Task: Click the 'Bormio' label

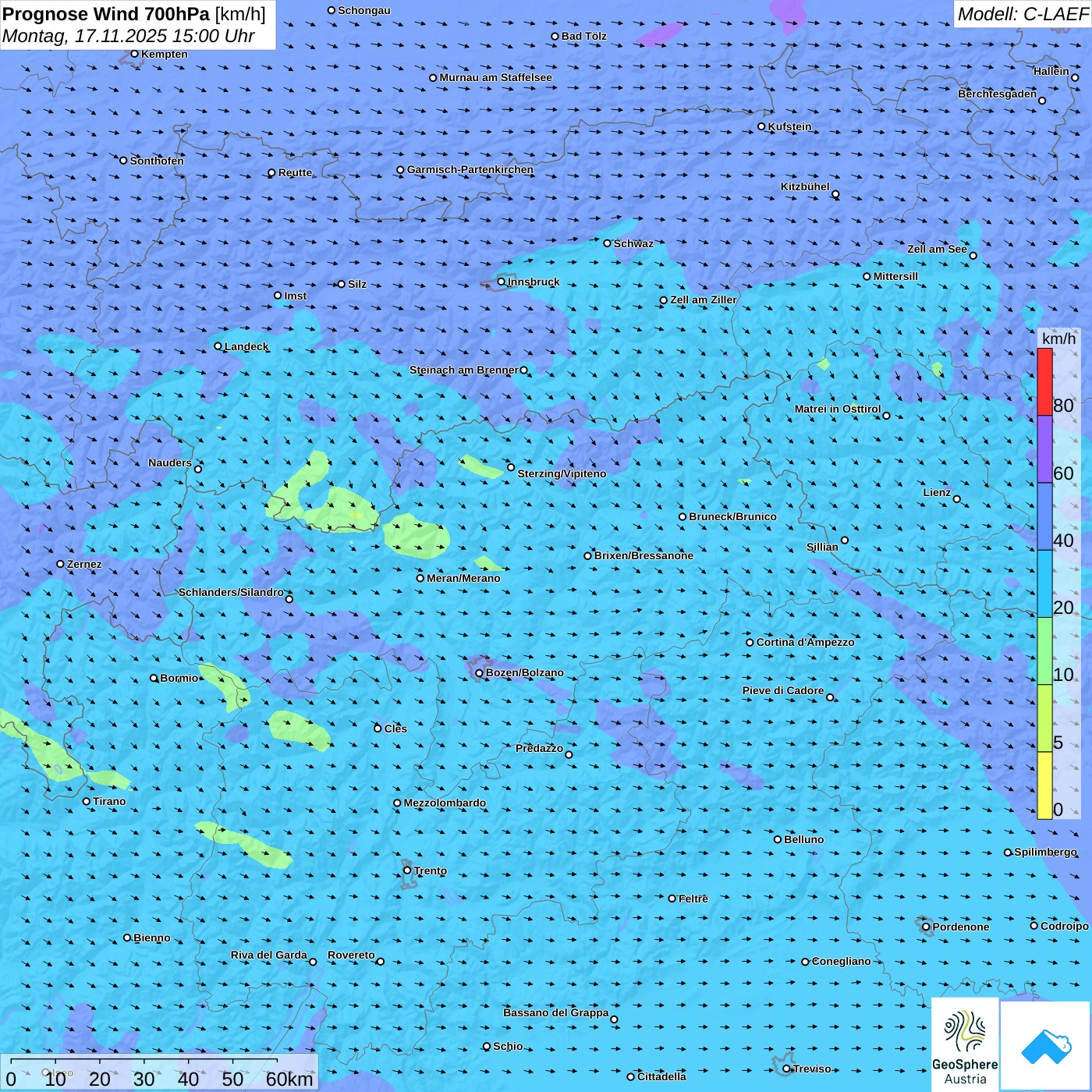Action: point(179,678)
